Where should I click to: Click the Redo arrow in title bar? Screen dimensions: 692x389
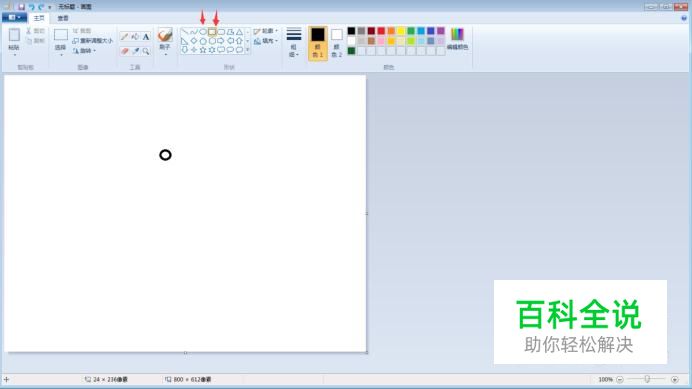[x=41, y=7]
